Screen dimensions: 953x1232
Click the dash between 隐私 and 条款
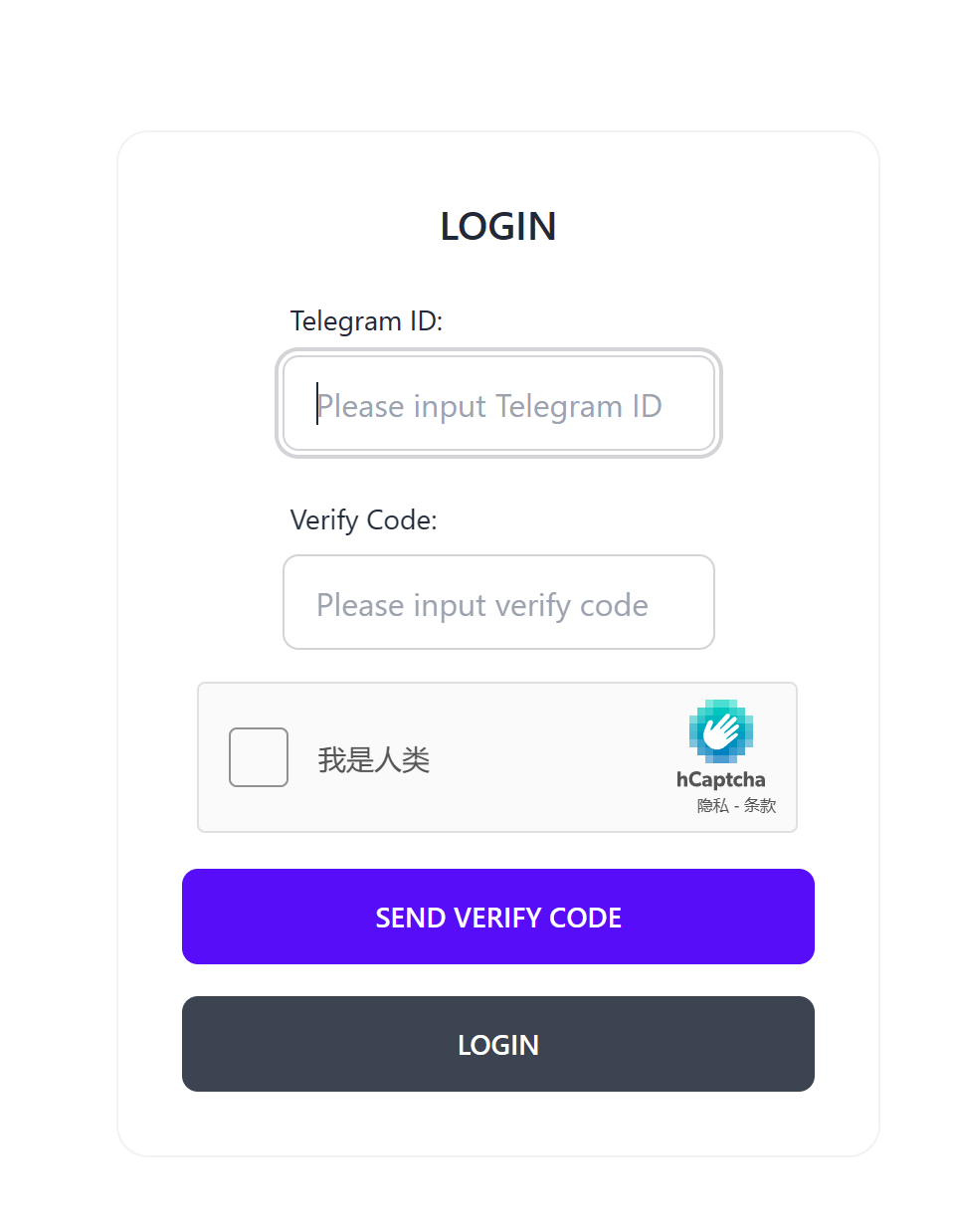click(736, 806)
